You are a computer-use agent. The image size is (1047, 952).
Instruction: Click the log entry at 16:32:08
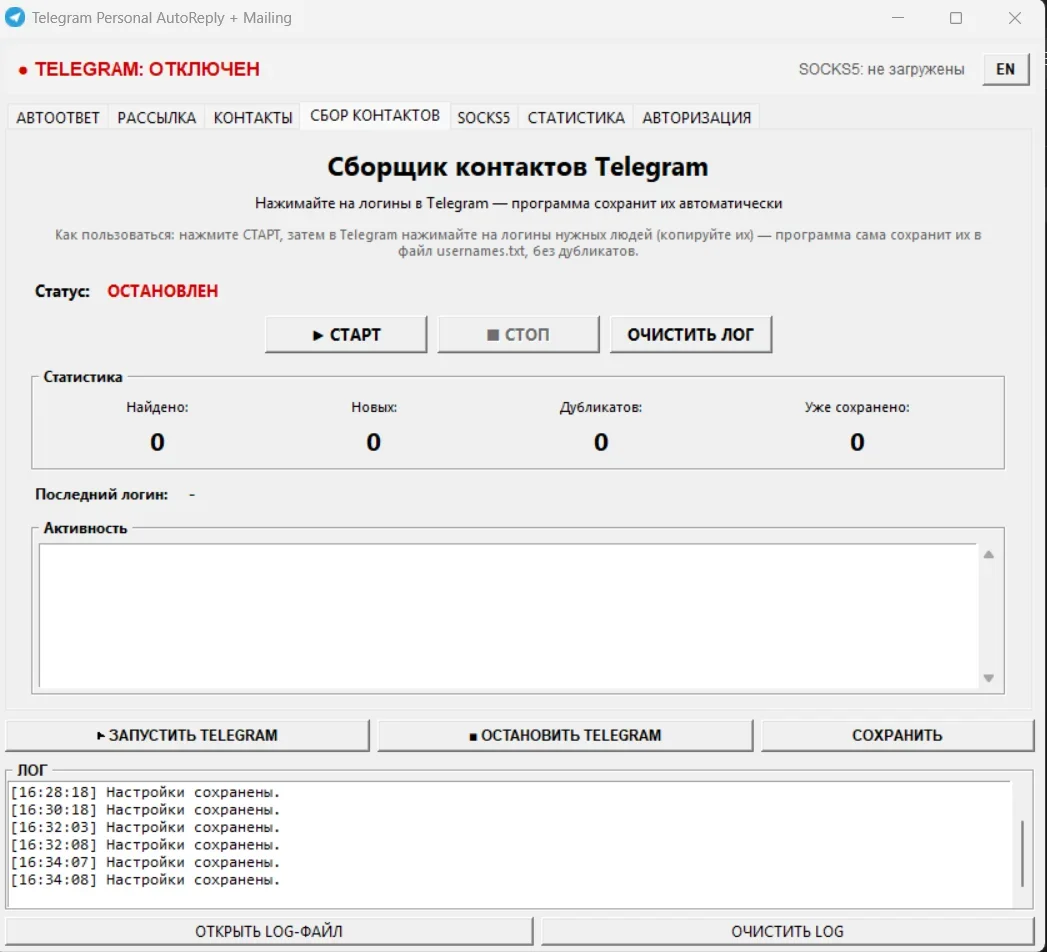click(145, 845)
